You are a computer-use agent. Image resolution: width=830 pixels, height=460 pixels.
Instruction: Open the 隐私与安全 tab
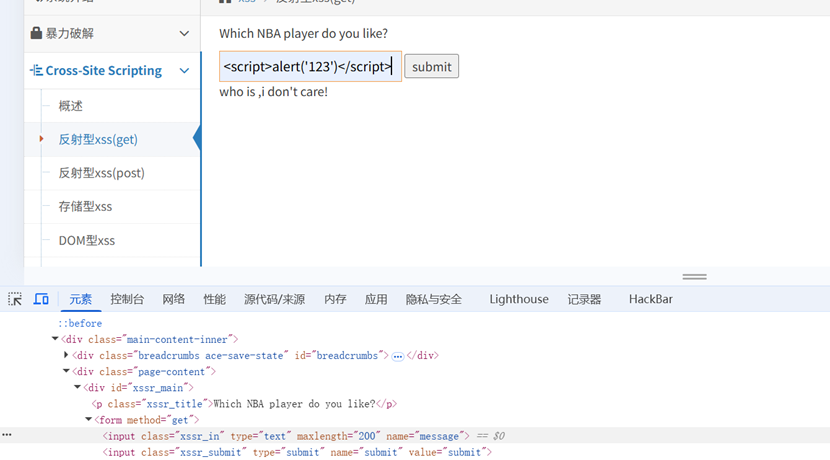pos(434,299)
